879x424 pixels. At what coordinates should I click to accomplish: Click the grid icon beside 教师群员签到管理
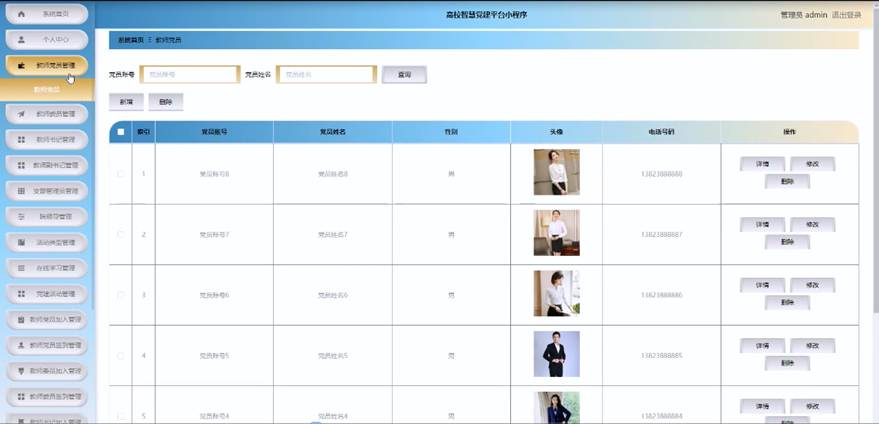click(21, 397)
